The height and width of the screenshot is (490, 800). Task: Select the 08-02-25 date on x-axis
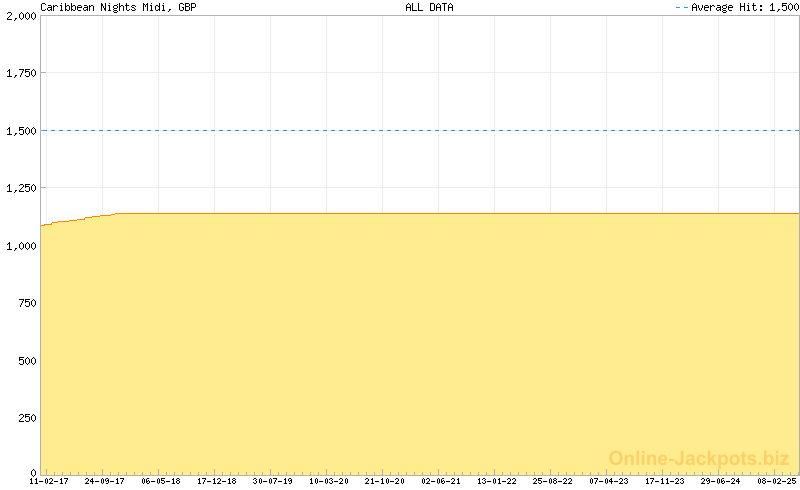click(x=777, y=481)
